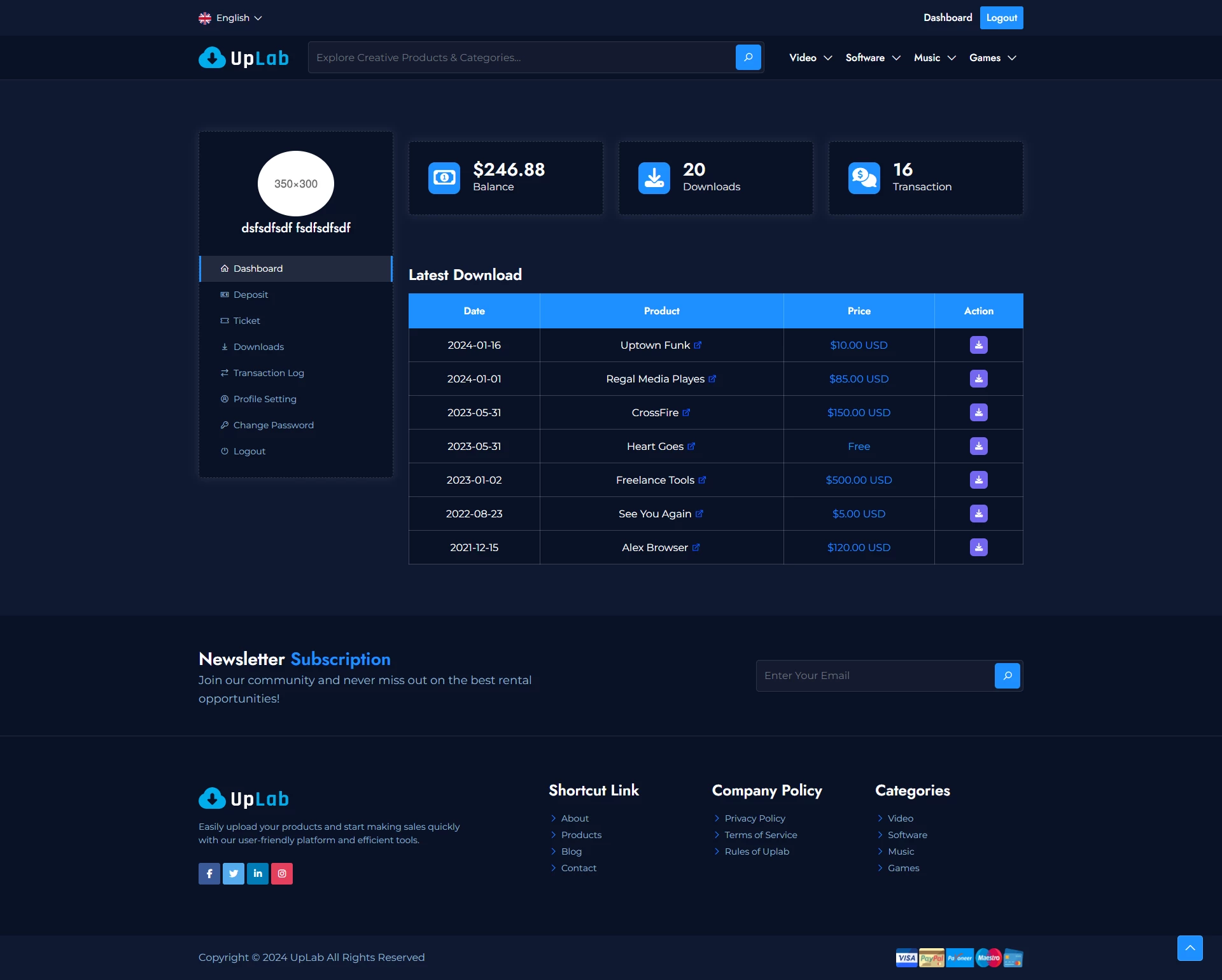Click the LinkedIn footer icon

tap(258, 874)
